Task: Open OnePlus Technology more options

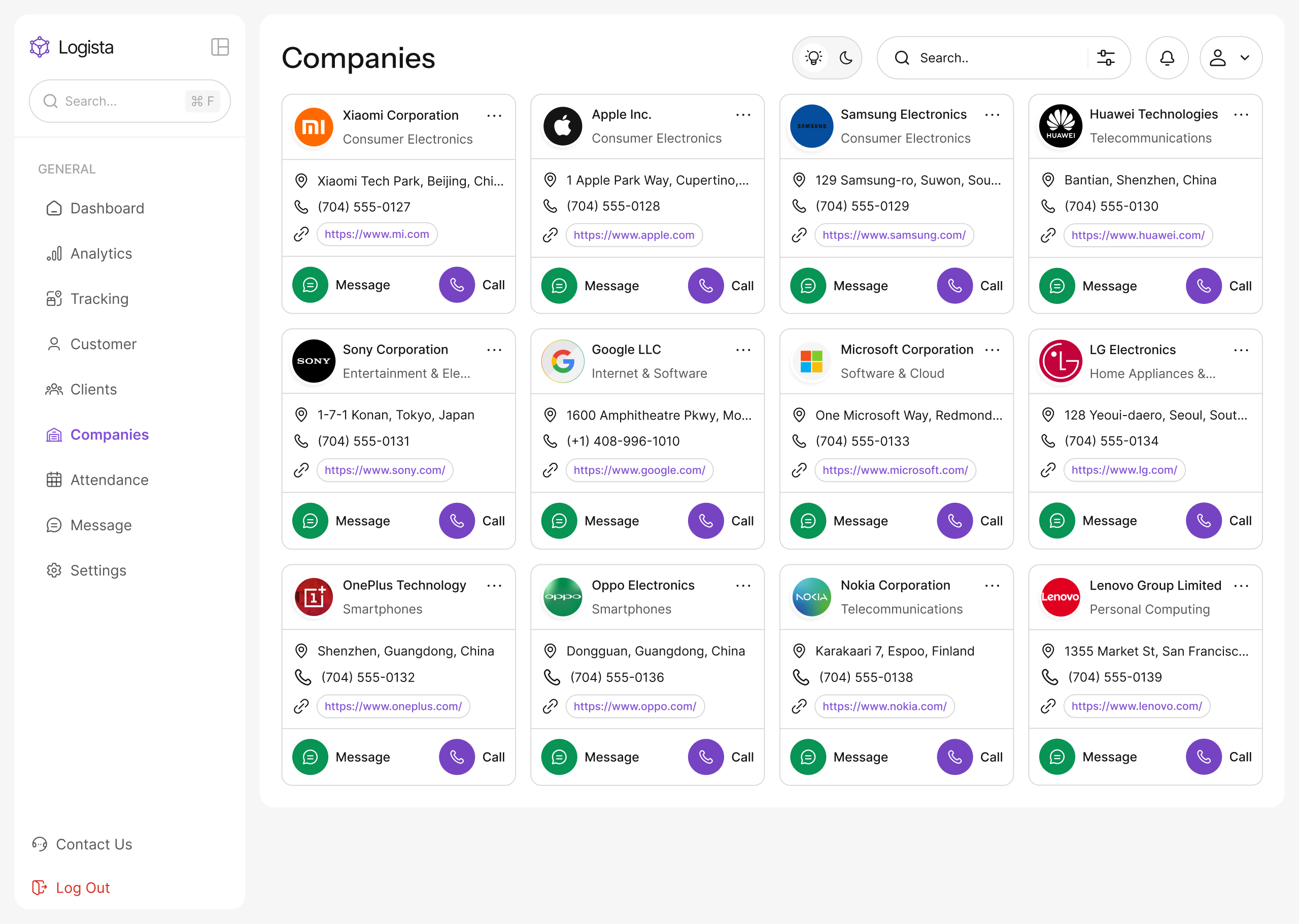Action: pos(494,586)
